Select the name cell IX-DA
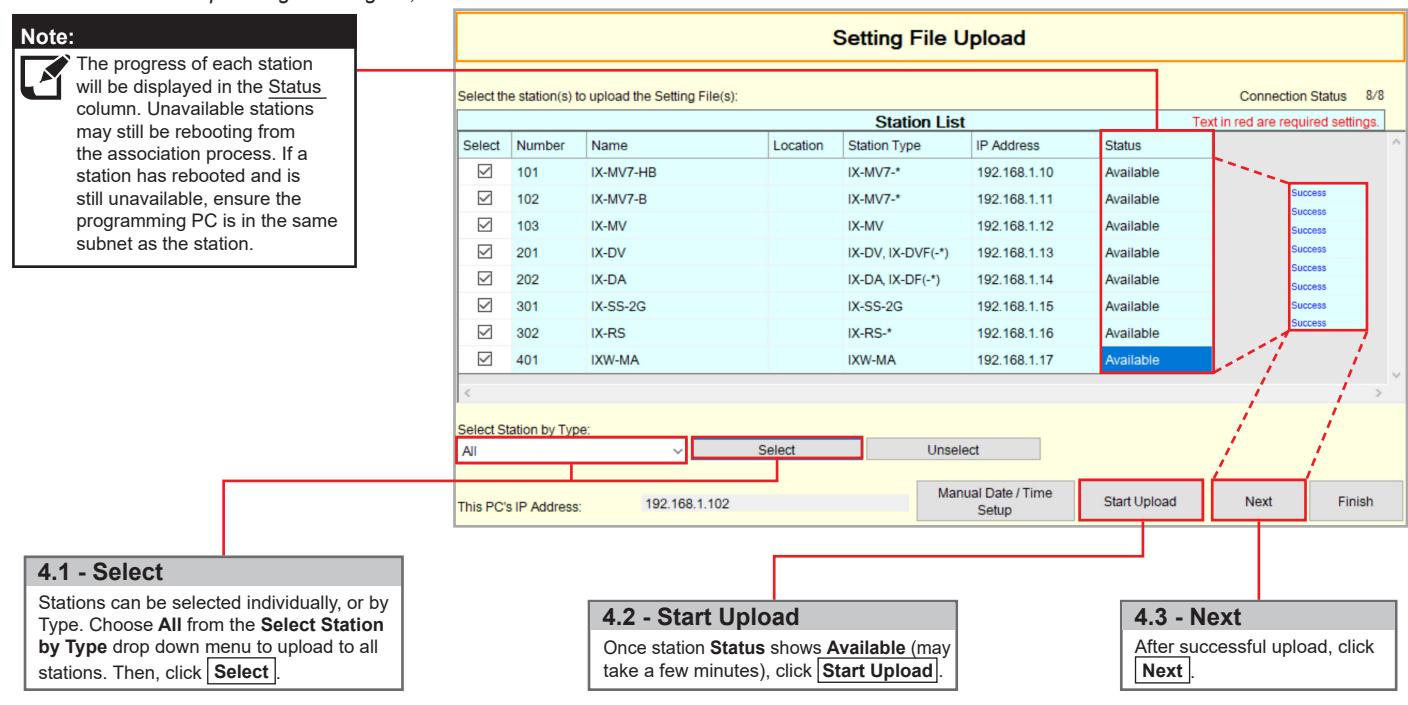Screen dimensions: 1408x705 (x=676, y=279)
